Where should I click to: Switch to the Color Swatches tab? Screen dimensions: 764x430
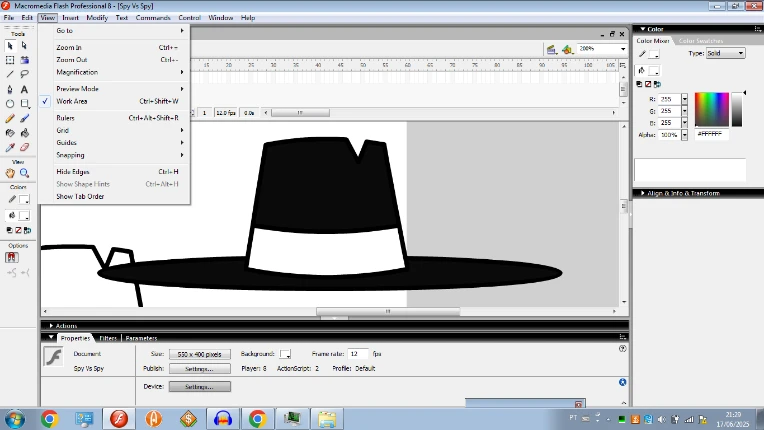[701, 41]
